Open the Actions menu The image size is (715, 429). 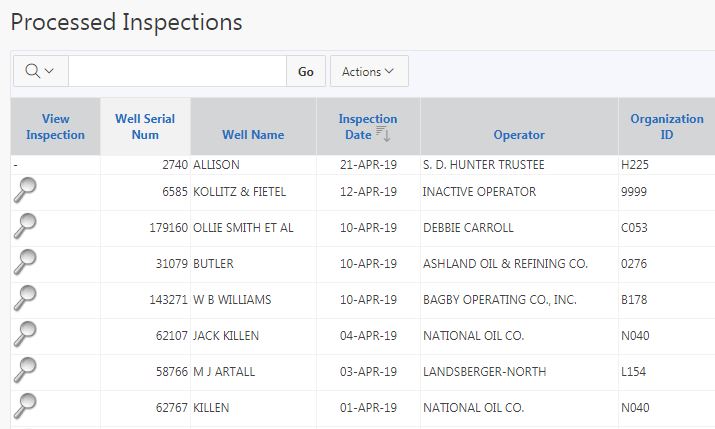pos(368,71)
